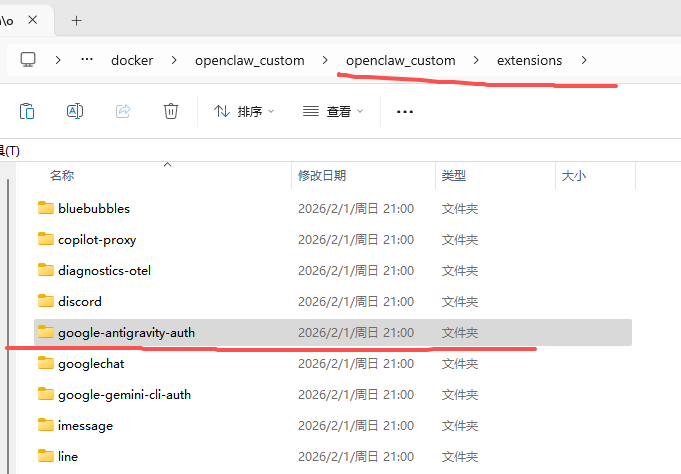Screen dimensions: 681x474
Task: Click the google-gemini-cli-auth folder name
Action: click(124, 395)
